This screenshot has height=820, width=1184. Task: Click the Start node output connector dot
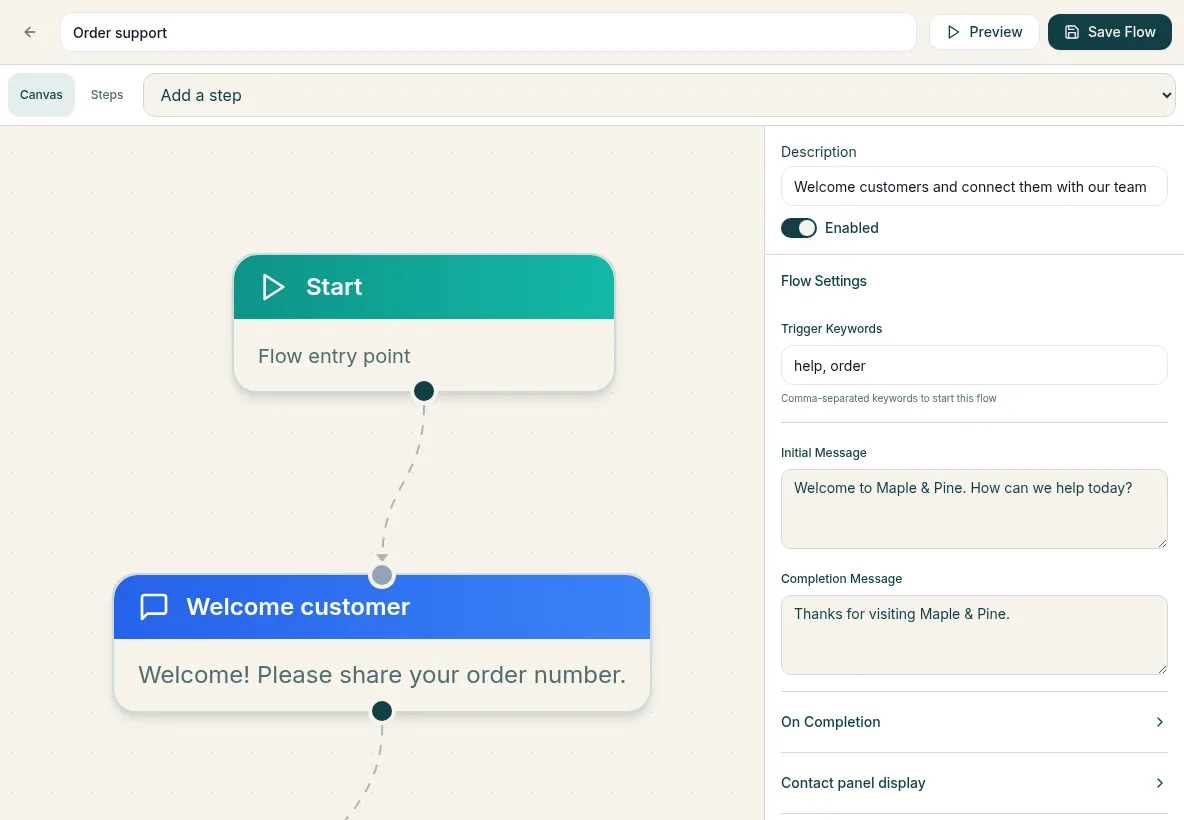tap(424, 391)
